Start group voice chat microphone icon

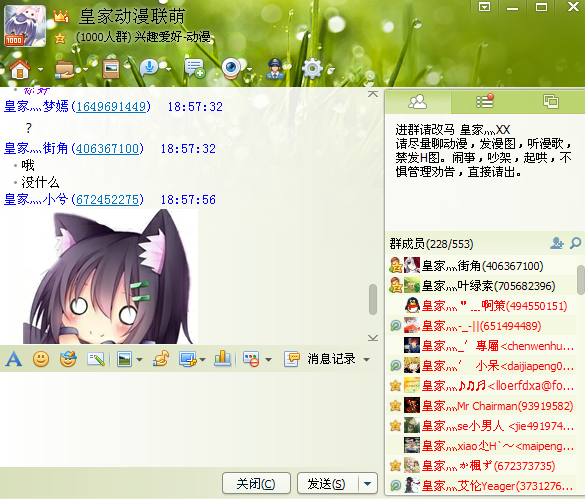click(150, 68)
